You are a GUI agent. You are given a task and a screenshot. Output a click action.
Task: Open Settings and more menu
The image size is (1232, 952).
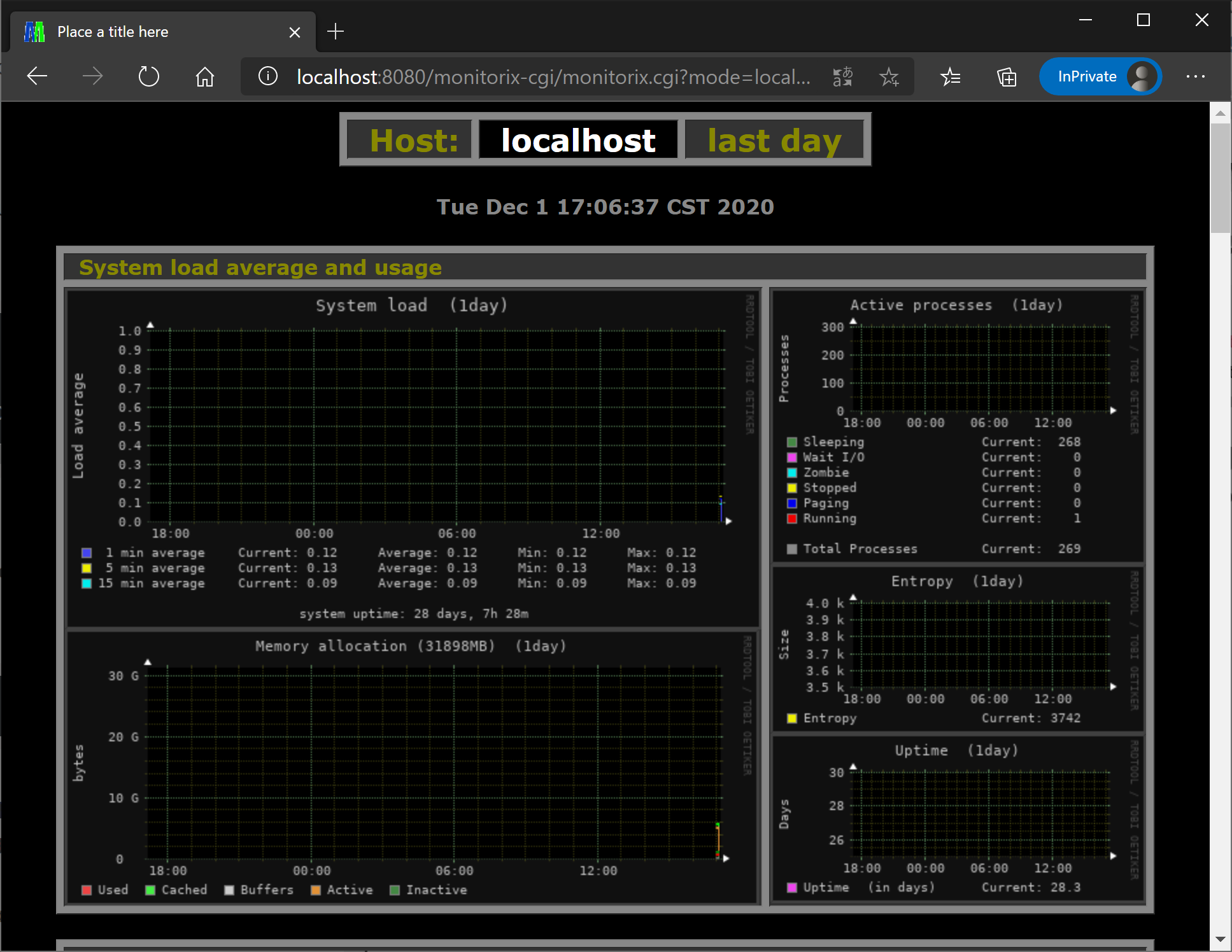pos(1195,77)
